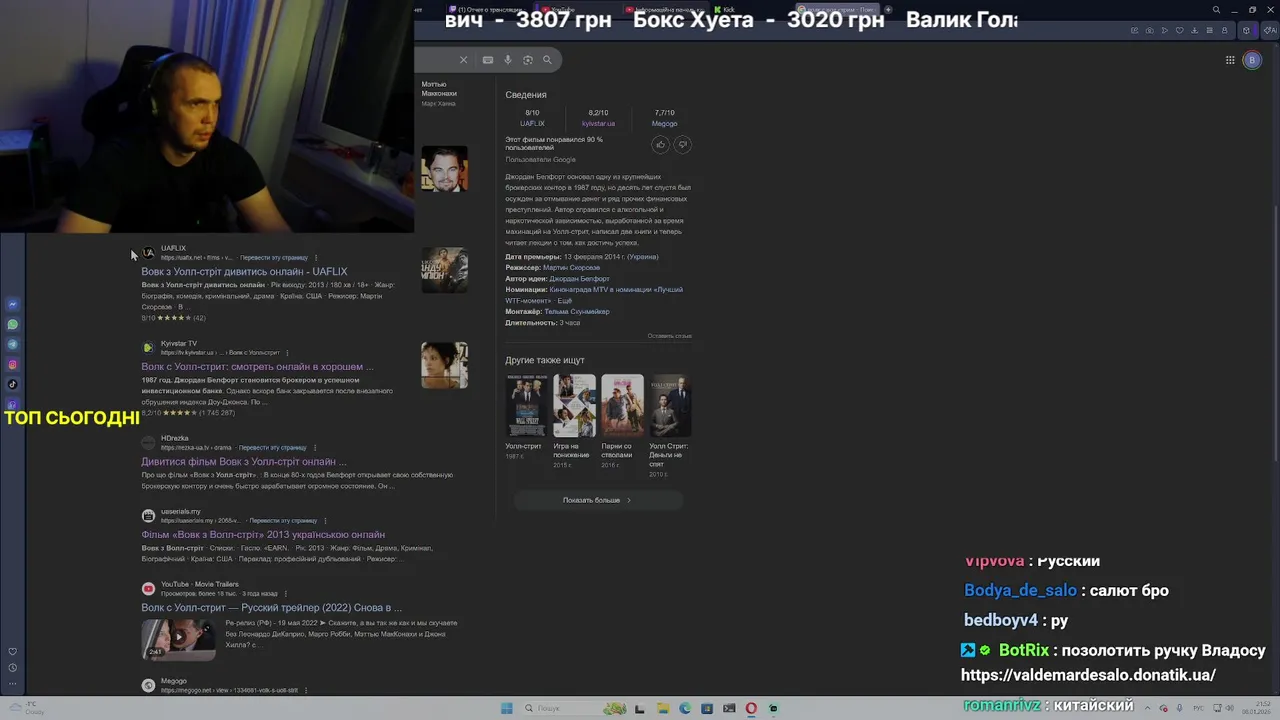Click donation link valdemardesalo.donatik.ua
This screenshot has height=720, width=1280.
[1088, 675]
